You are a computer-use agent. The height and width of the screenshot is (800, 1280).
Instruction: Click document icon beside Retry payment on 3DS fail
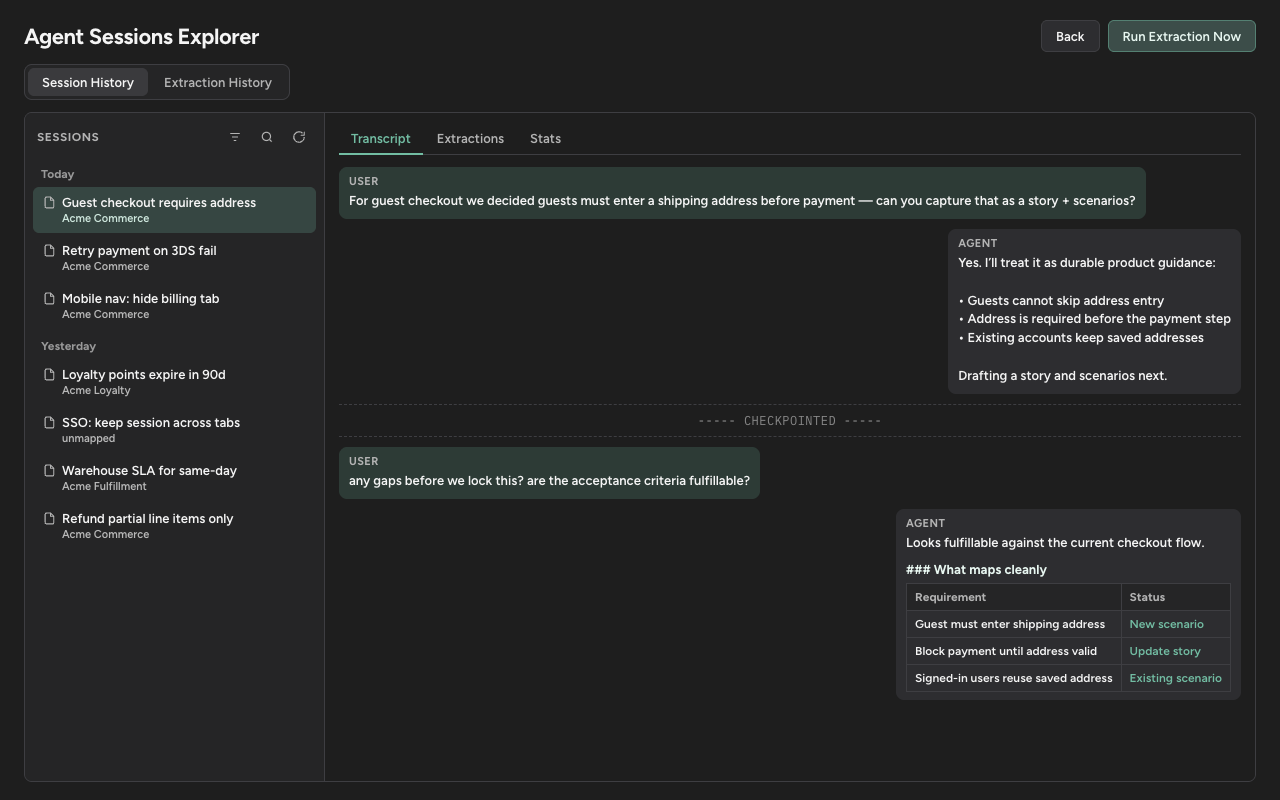tap(49, 251)
